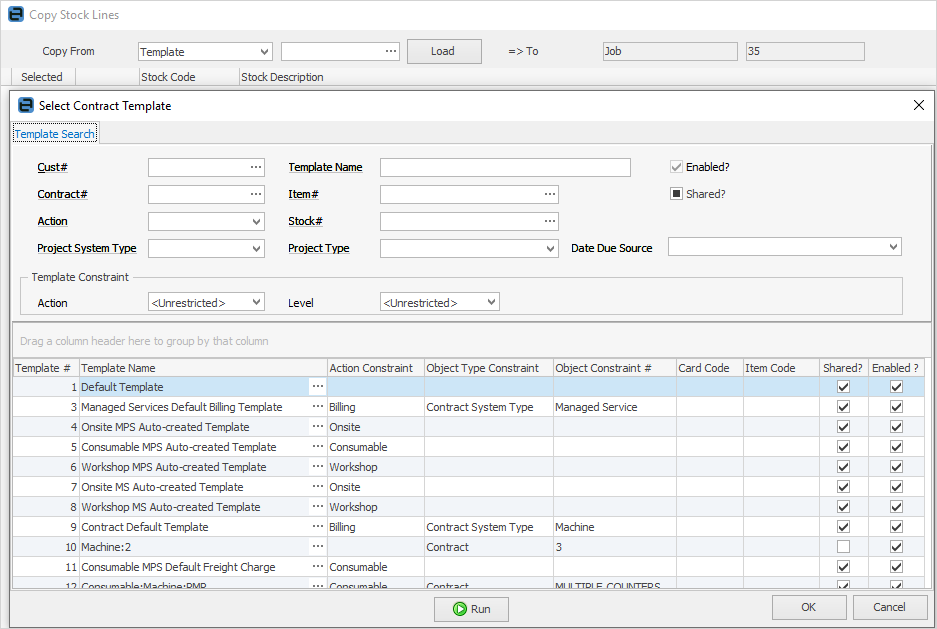Click ellipsis for Contract Default Template row
This screenshot has height=629, width=937.
tap(318, 527)
